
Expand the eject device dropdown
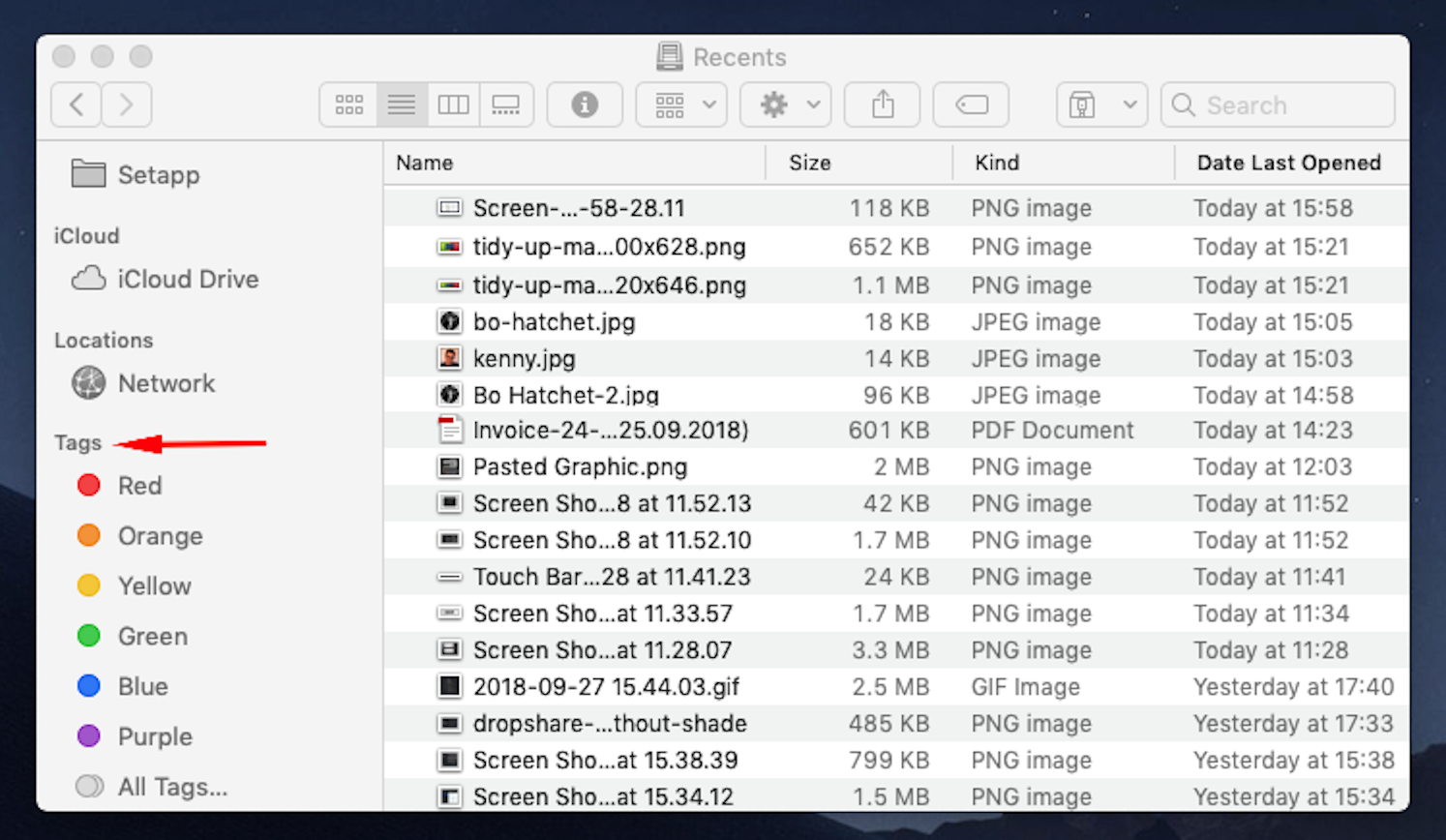coord(1100,105)
